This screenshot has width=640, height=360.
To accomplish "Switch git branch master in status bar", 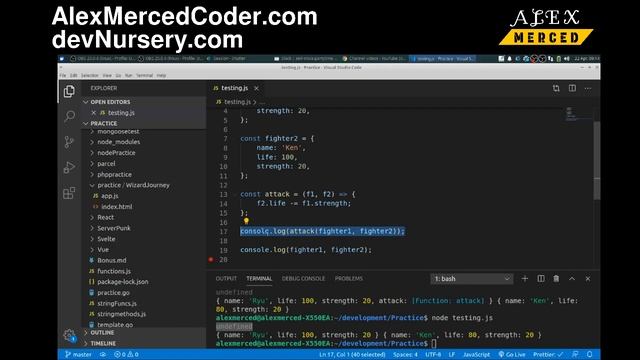I will click(78, 354).
